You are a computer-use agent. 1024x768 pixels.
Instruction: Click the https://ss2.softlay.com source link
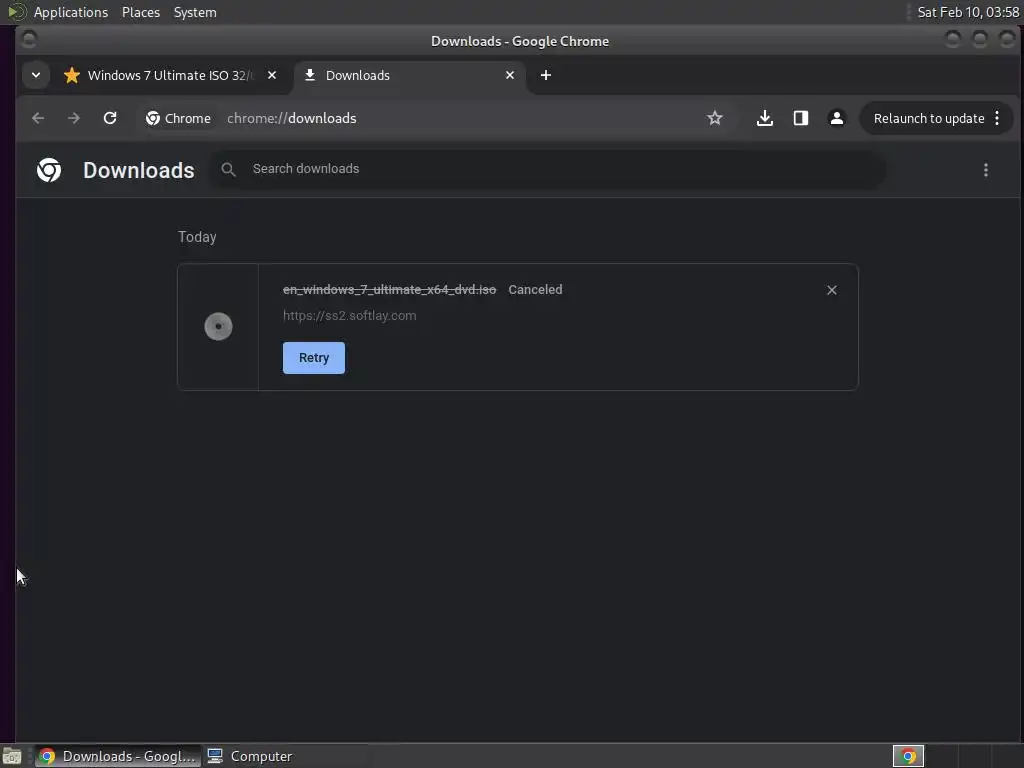pyautogui.click(x=349, y=315)
